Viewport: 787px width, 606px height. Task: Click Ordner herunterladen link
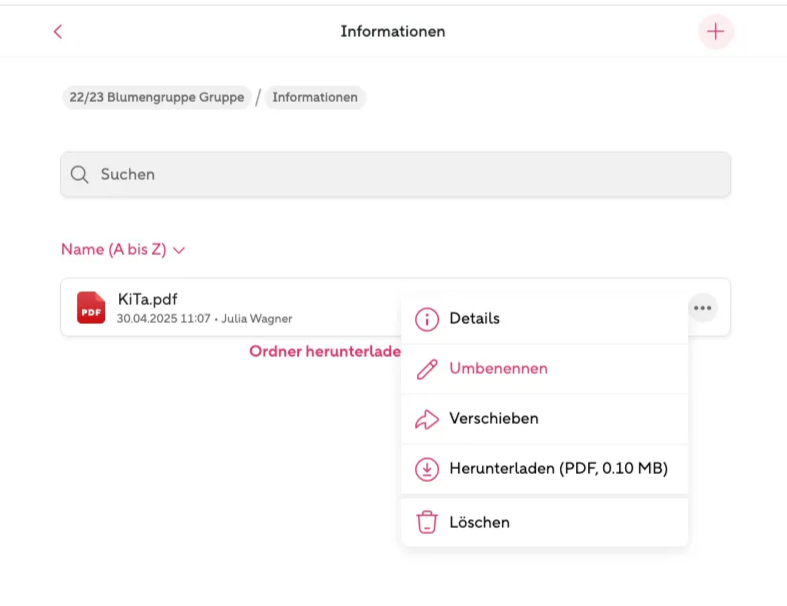coord(325,351)
